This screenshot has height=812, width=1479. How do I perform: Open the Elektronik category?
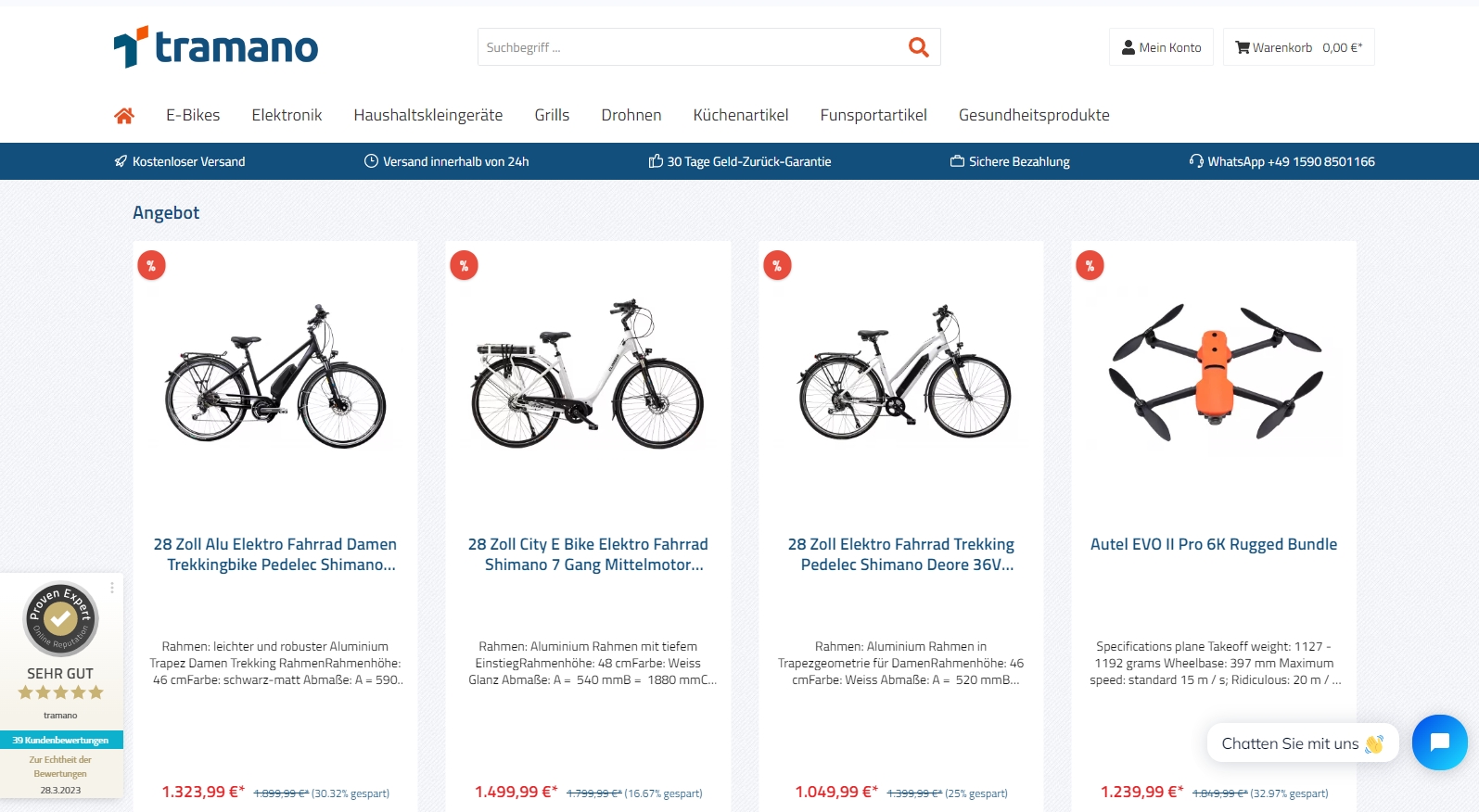click(x=287, y=115)
